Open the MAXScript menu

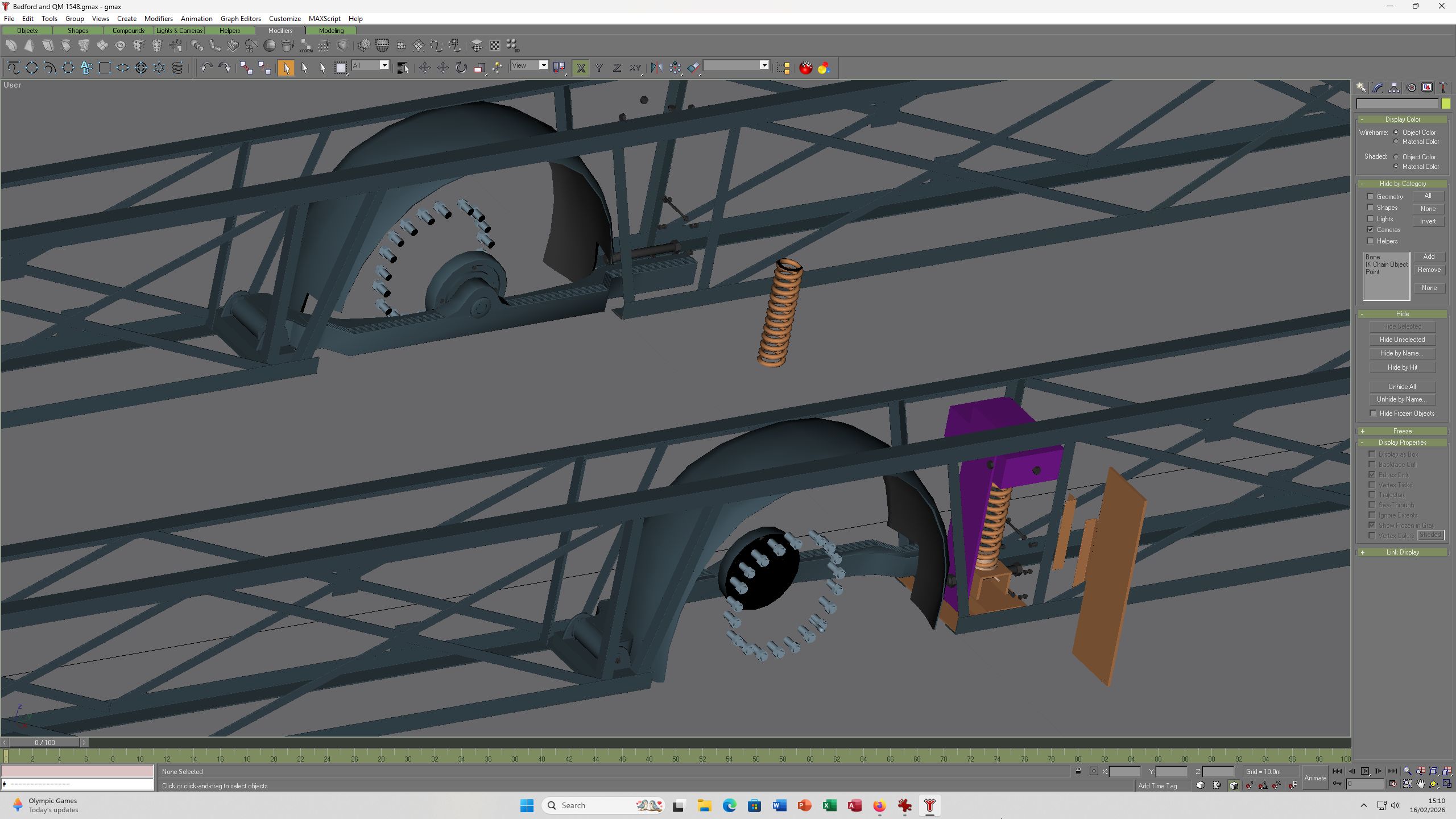(x=324, y=18)
